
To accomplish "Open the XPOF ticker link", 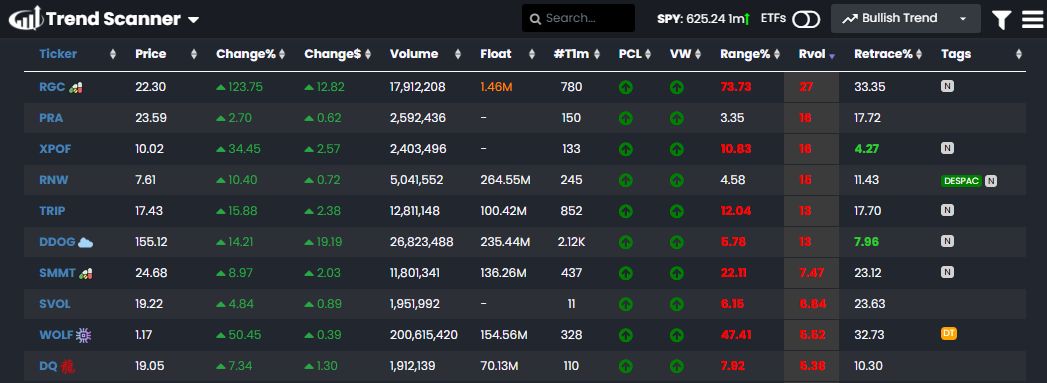I will (55, 149).
